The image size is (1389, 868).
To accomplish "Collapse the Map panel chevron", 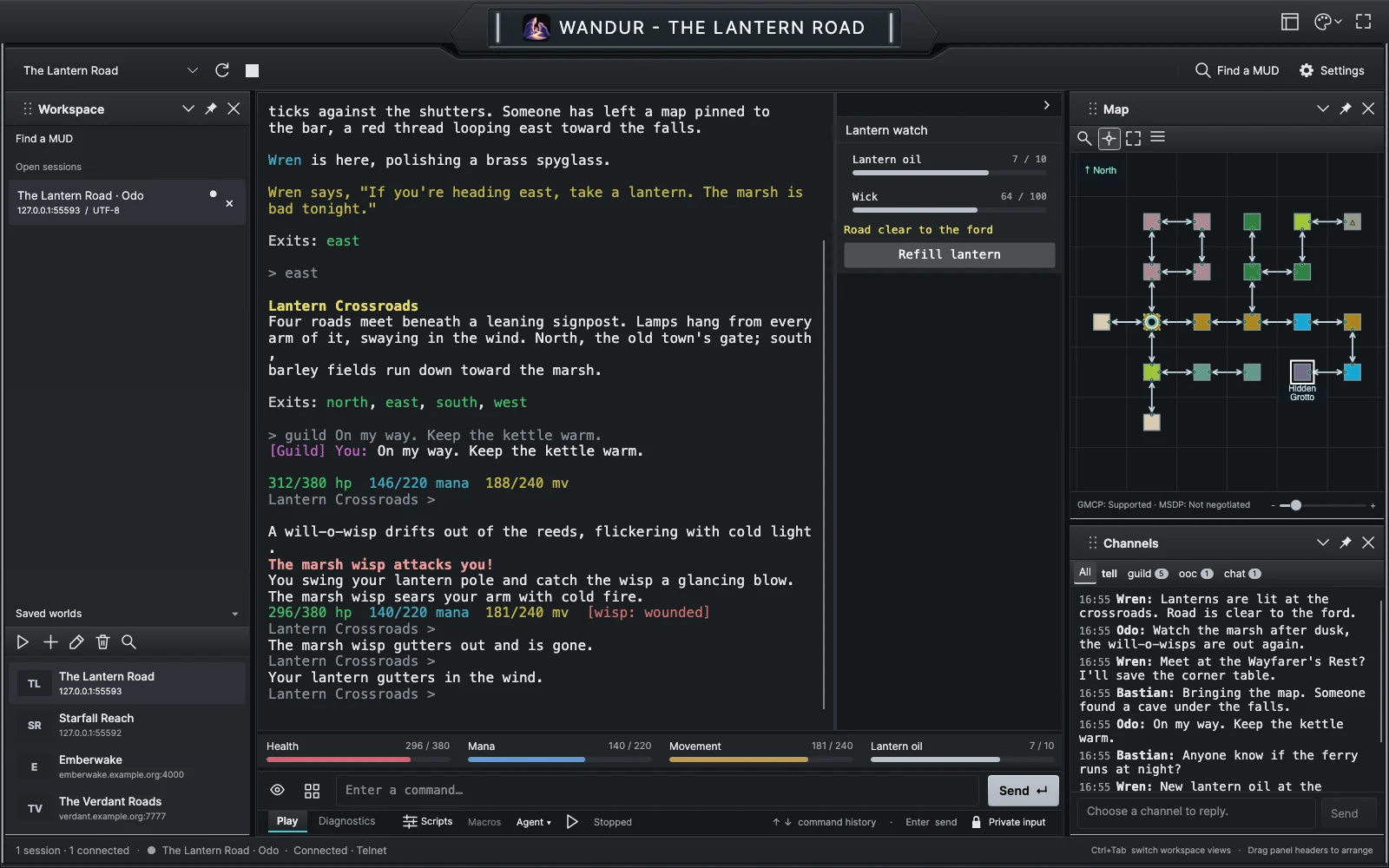I will 1323,108.
